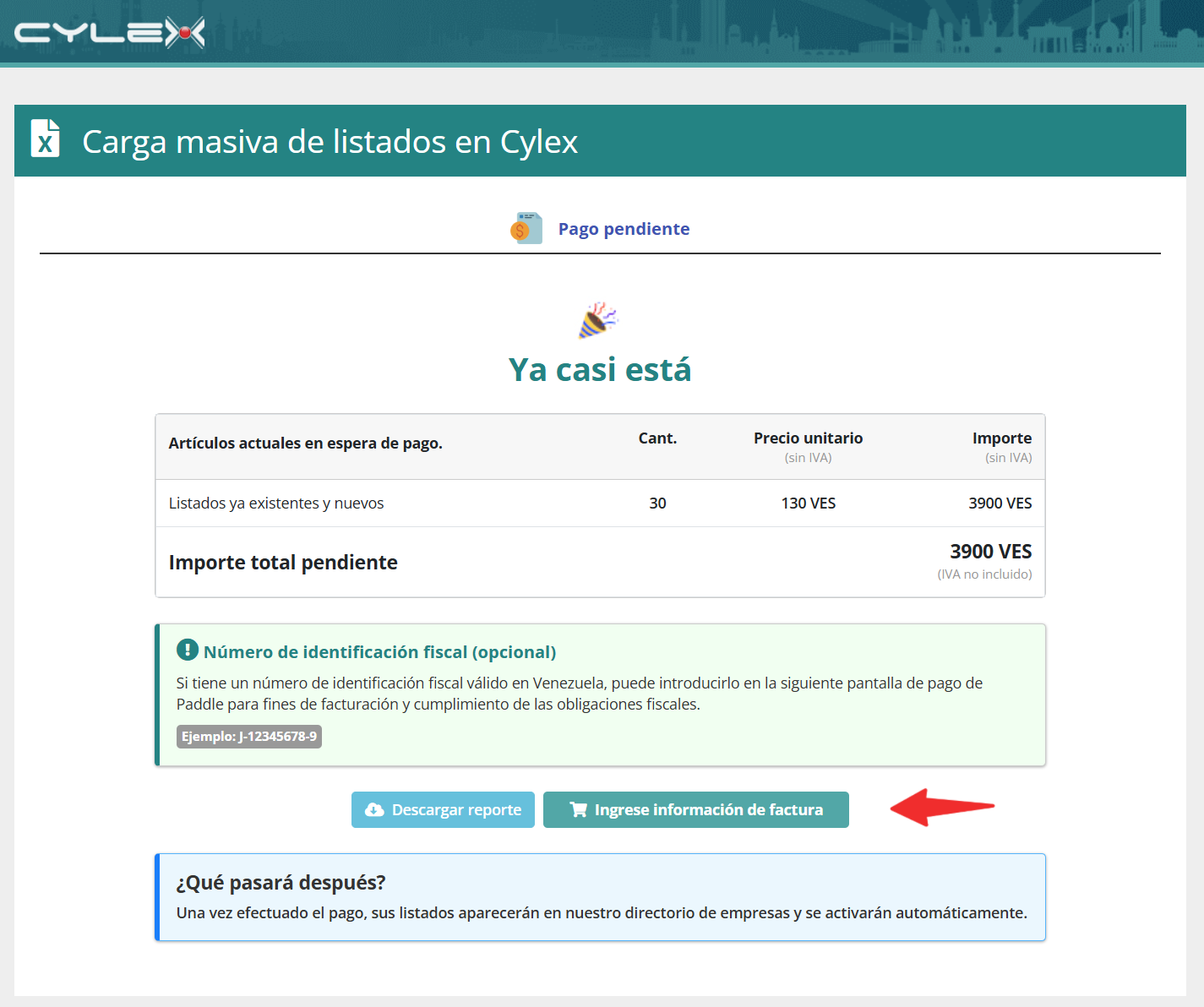Open Ingrese información de factura
Screen dimensions: 1204x1007
pos(696,809)
